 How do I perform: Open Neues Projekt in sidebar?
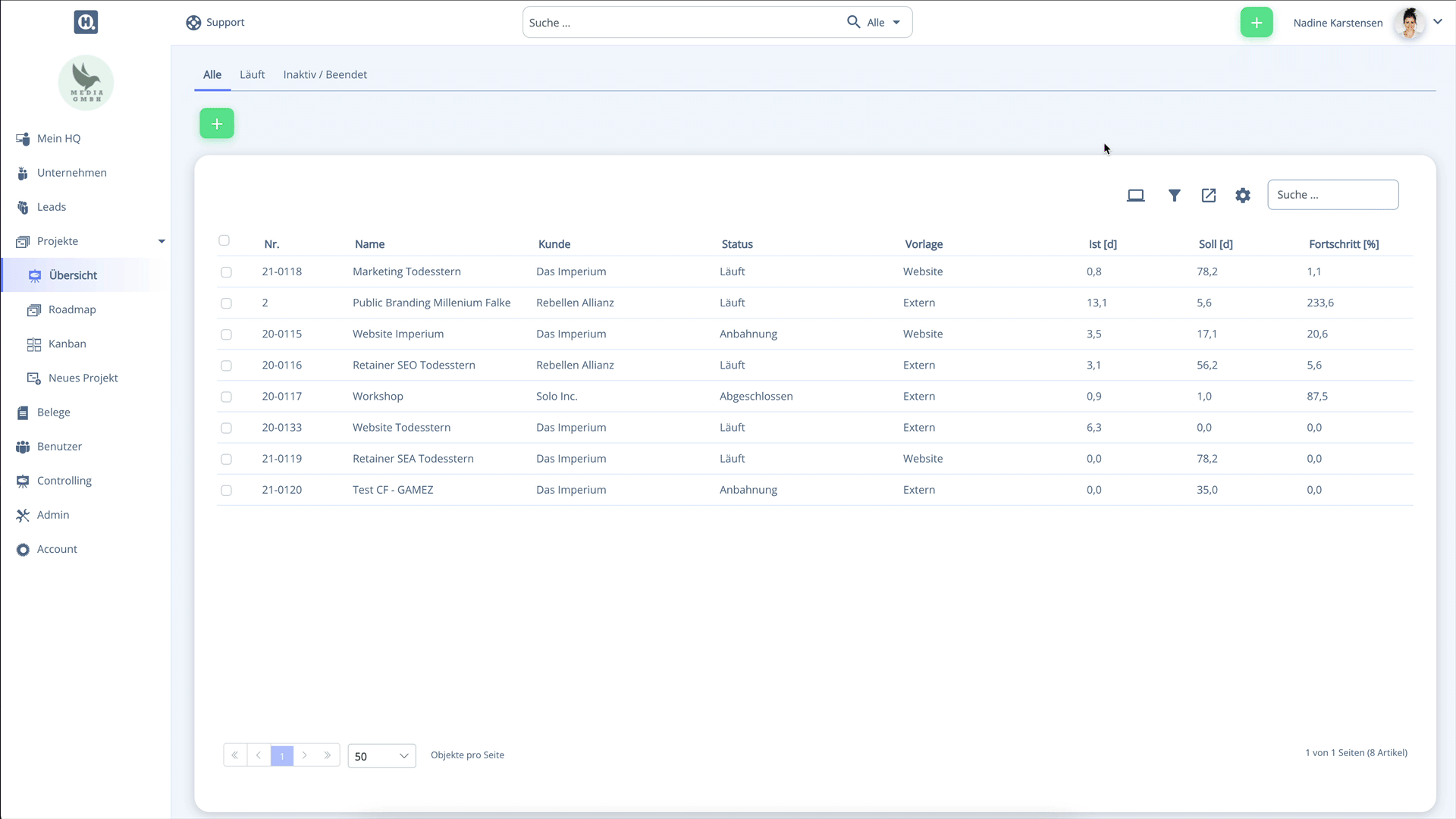pyautogui.click(x=83, y=378)
